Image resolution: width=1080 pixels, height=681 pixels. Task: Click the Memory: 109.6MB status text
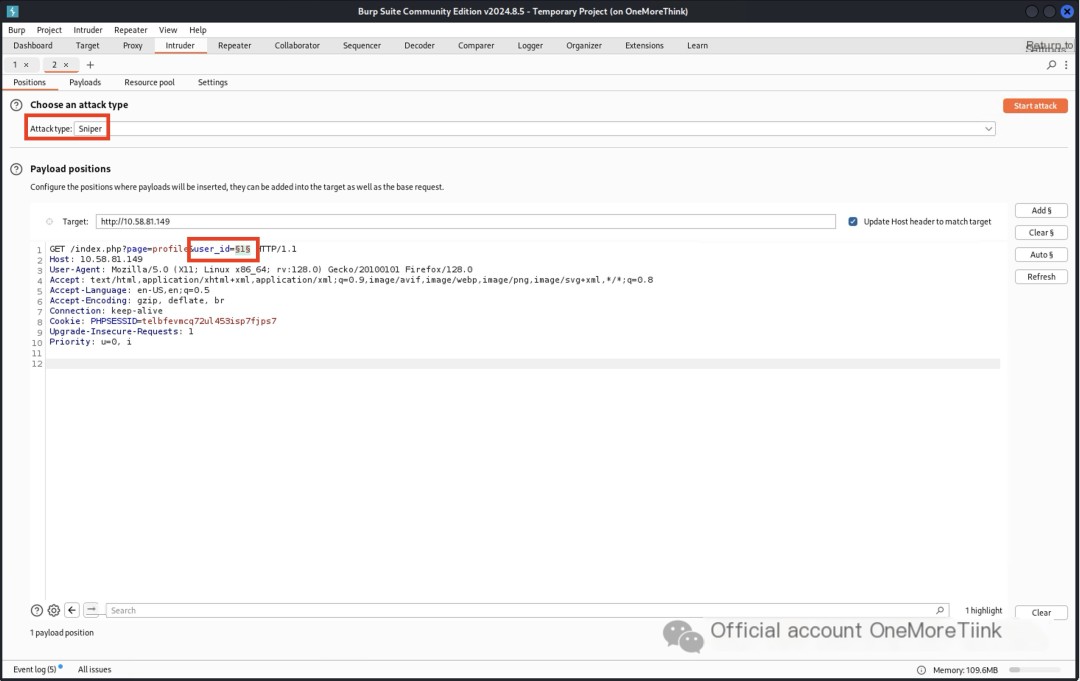(965, 670)
